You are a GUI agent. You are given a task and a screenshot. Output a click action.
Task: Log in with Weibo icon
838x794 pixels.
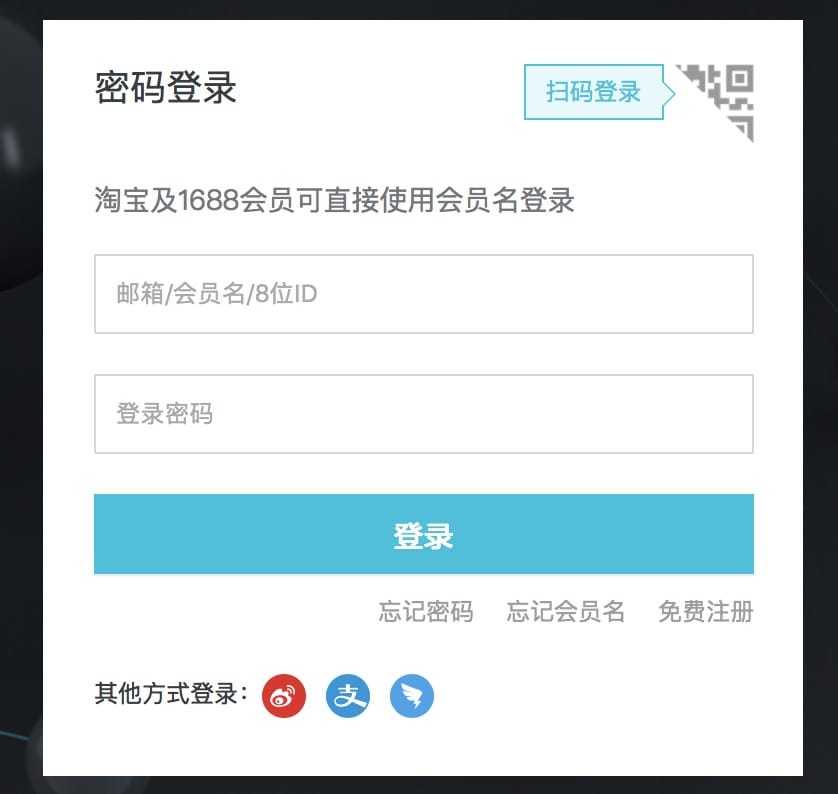[x=284, y=696]
